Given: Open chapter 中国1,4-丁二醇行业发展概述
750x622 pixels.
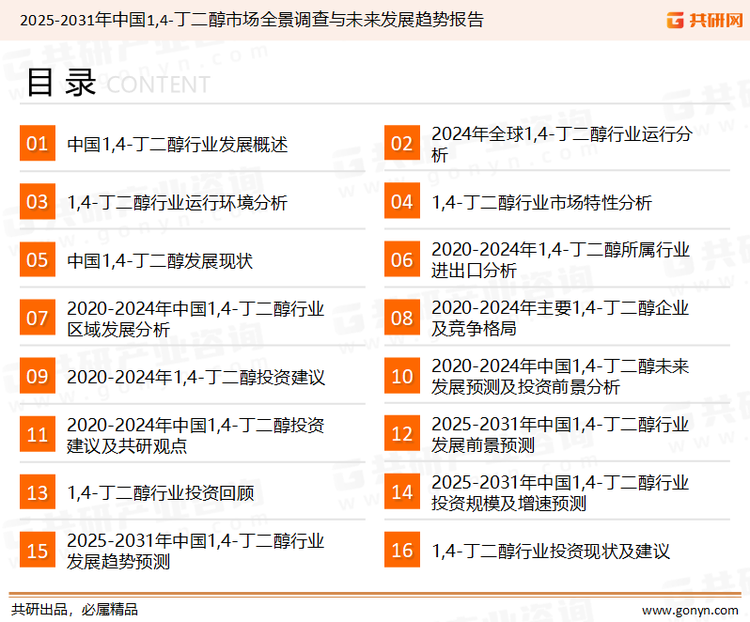Looking at the screenshot, I should point(177,144).
